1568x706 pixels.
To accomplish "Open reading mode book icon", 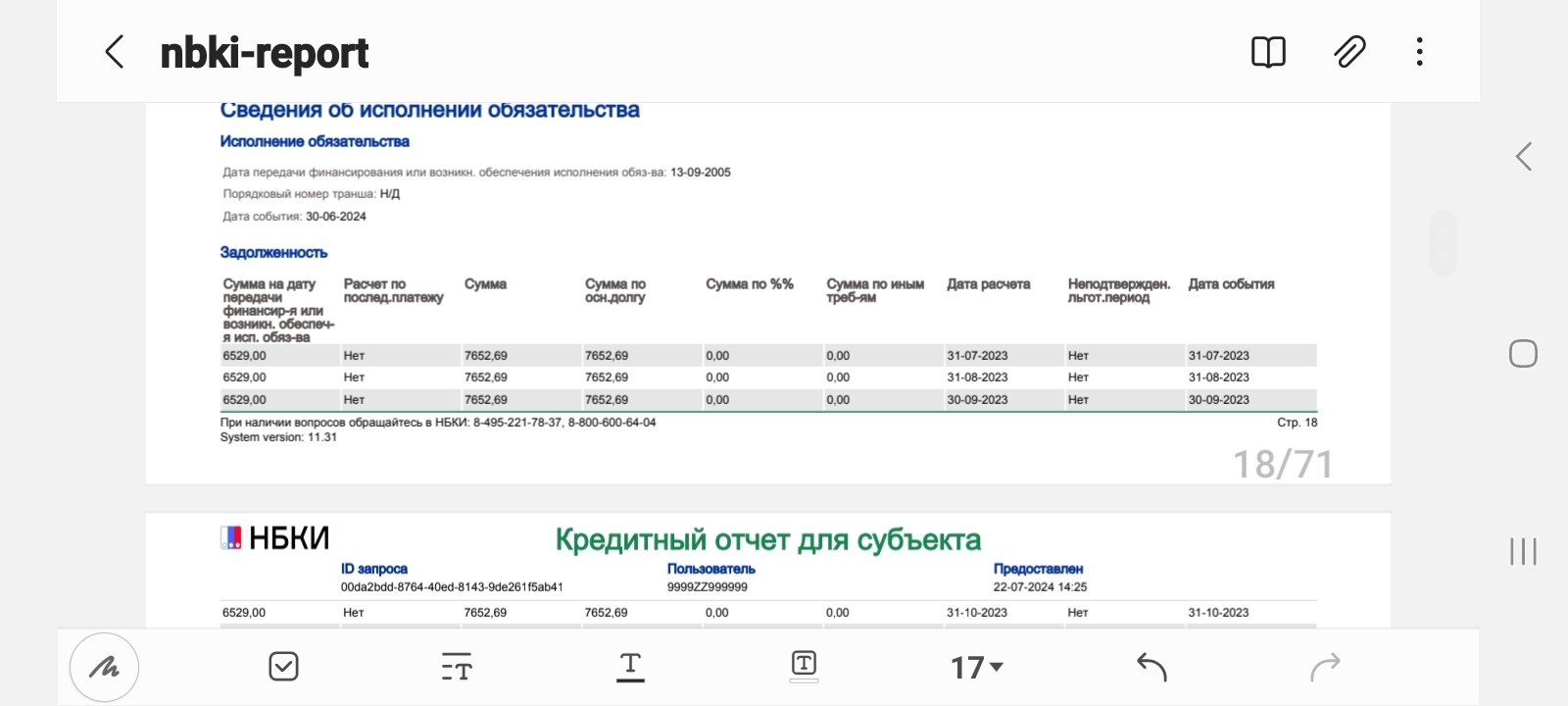I will click(1268, 52).
